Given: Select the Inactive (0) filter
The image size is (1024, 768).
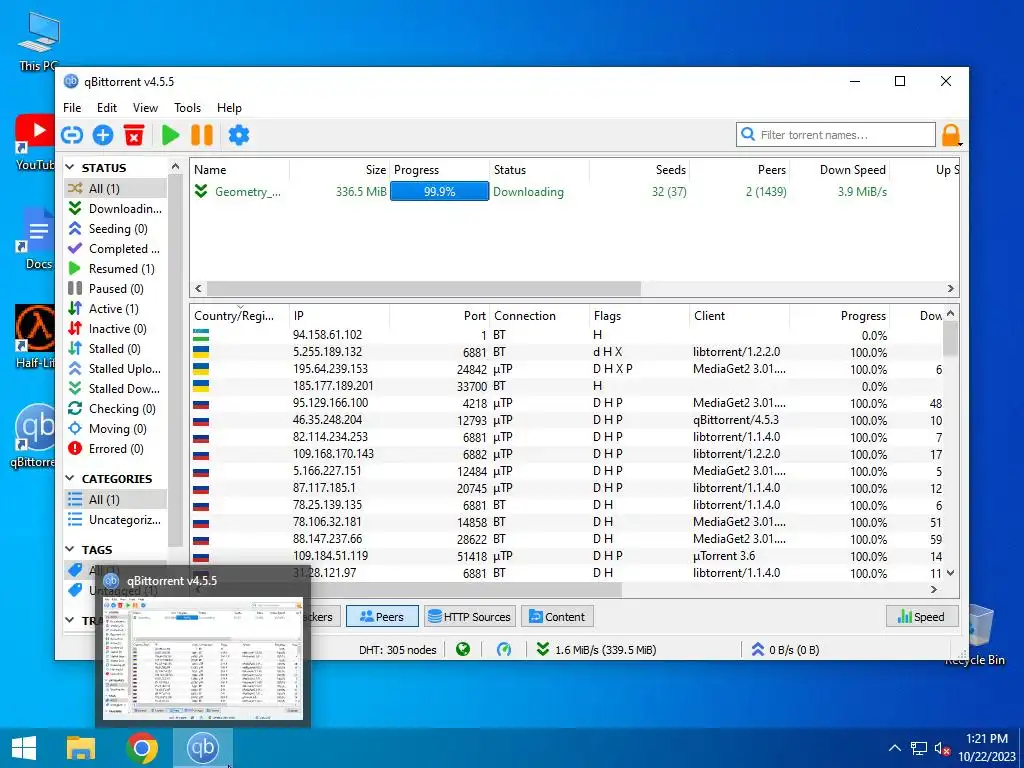Looking at the screenshot, I should [x=115, y=329].
